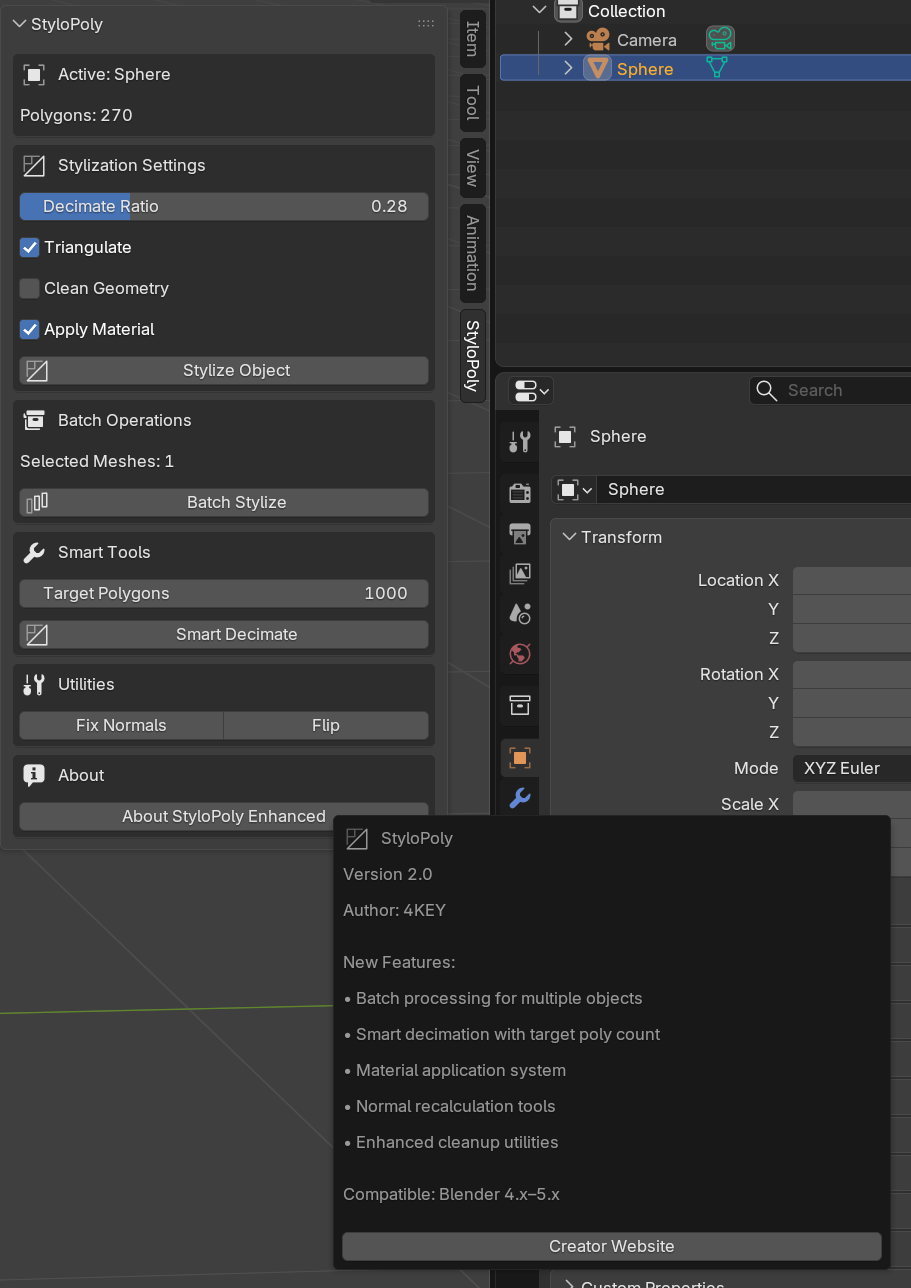
Task: Click the 'Polygons: 270' text
Action: [76, 115]
